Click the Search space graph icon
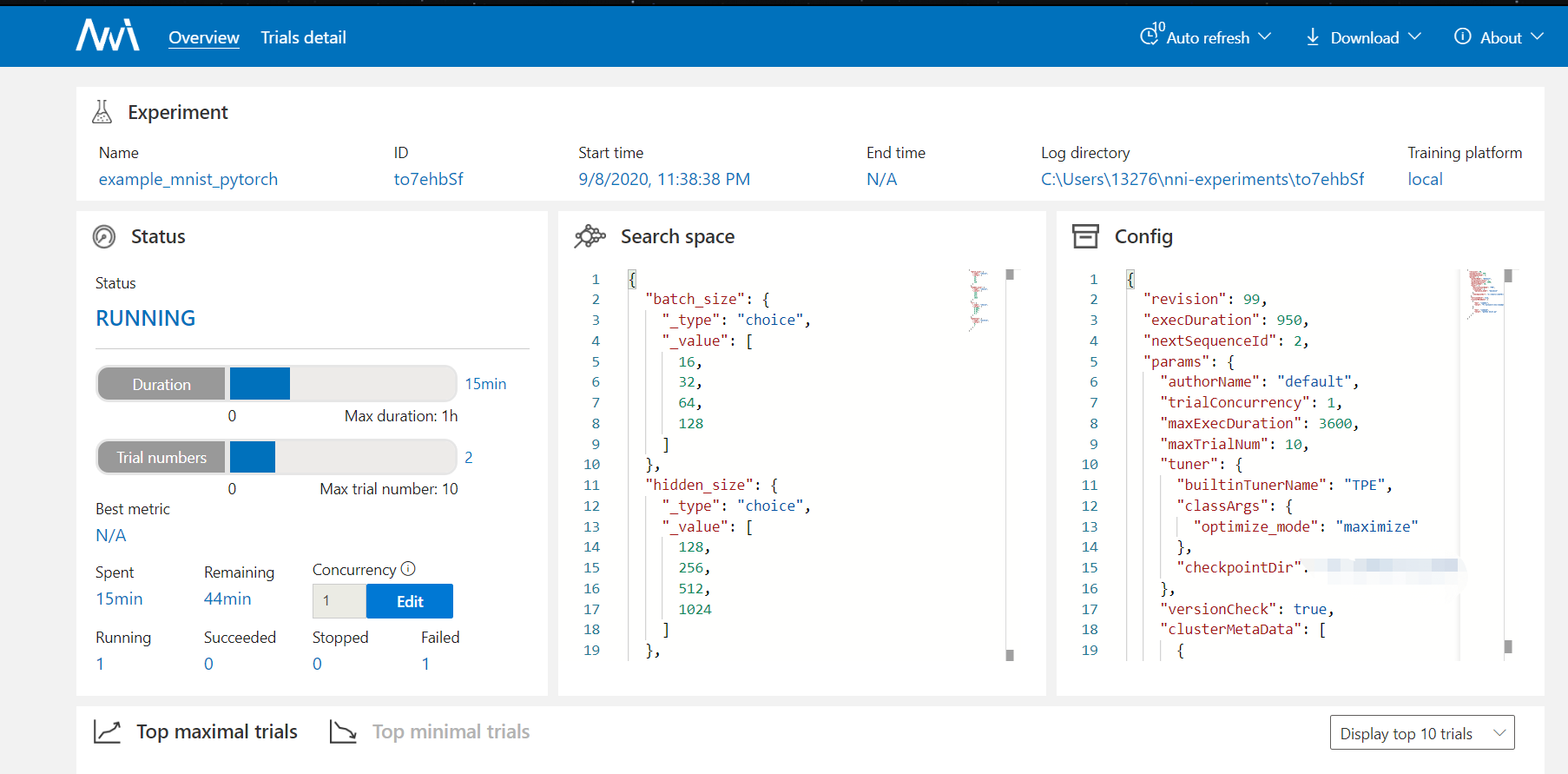This screenshot has height=774, width=1568. tap(590, 236)
